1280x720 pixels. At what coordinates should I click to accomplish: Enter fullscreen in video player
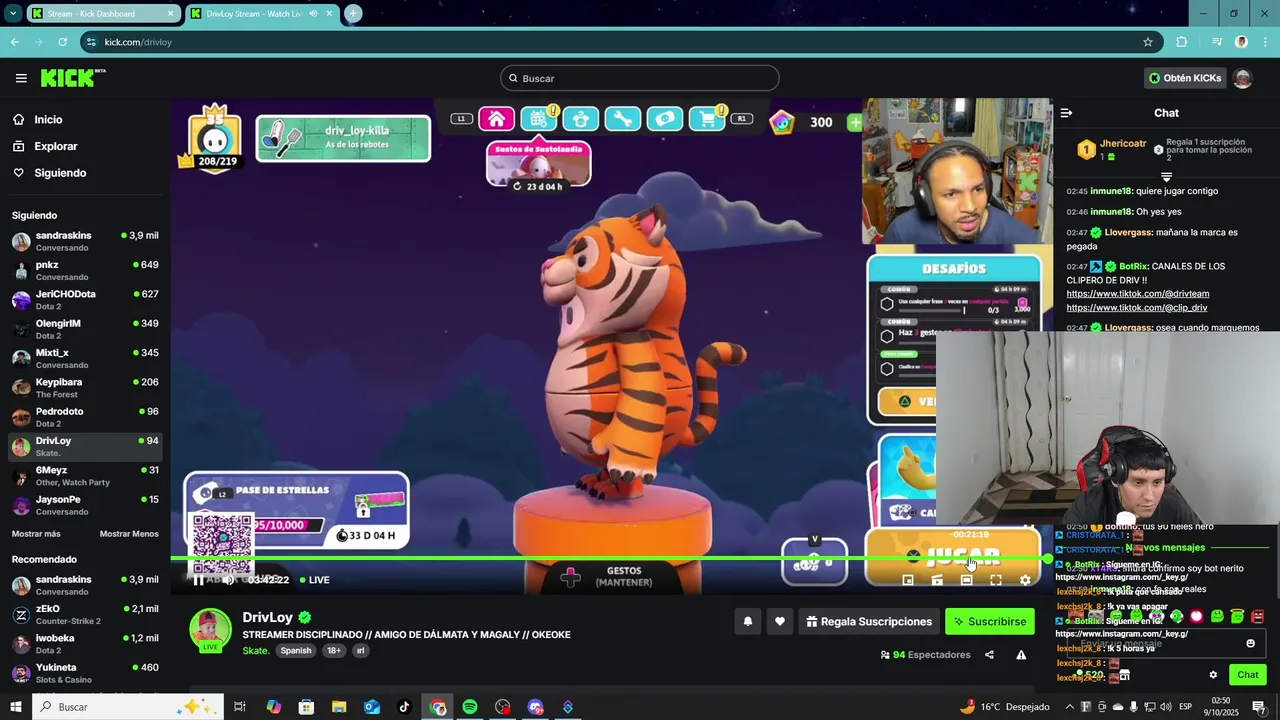point(996,580)
